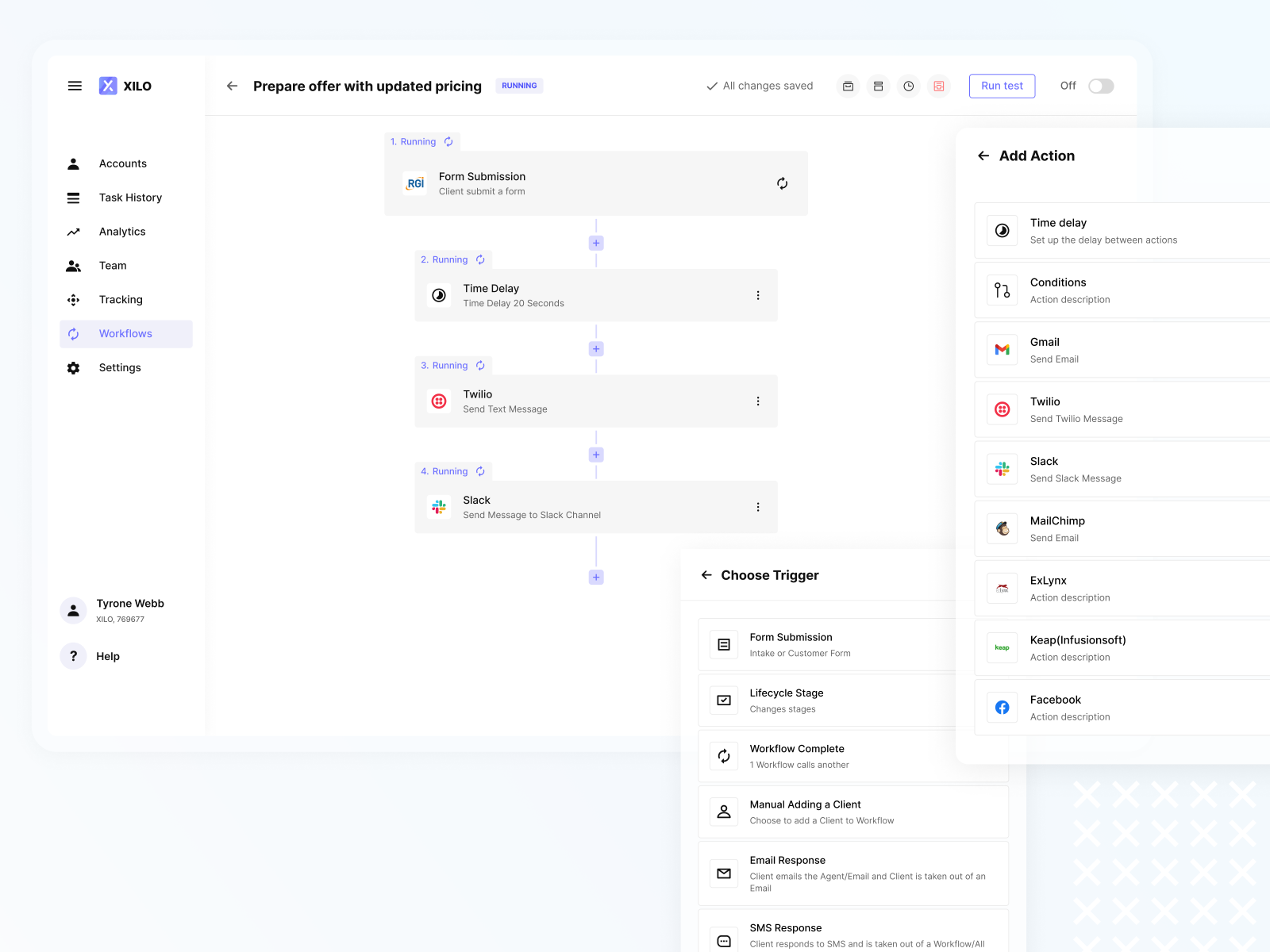Open Accounts from the sidebar
The height and width of the screenshot is (952, 1270).
(x=123, y=163)
